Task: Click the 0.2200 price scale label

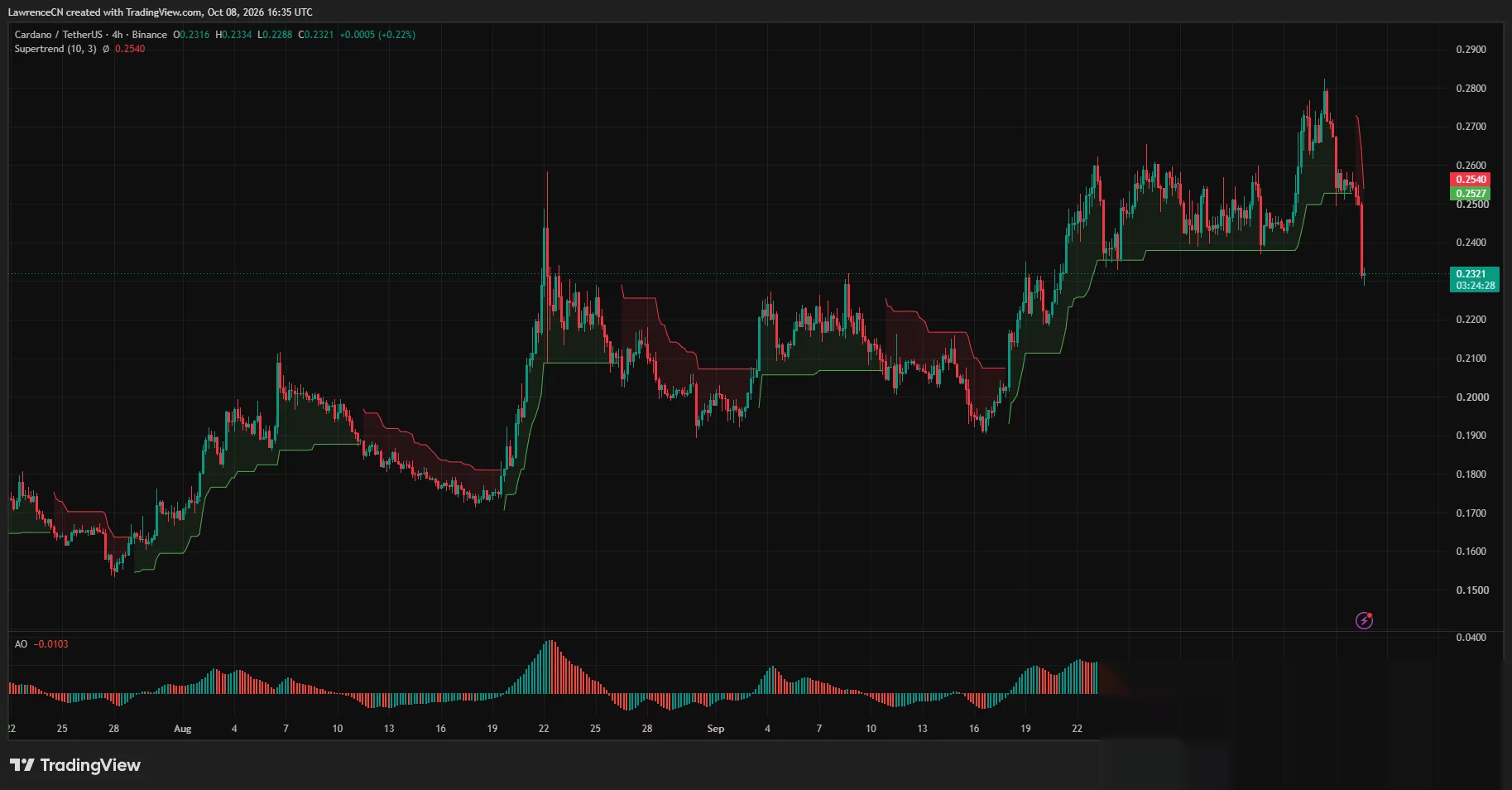Action: click(1471, 320)
